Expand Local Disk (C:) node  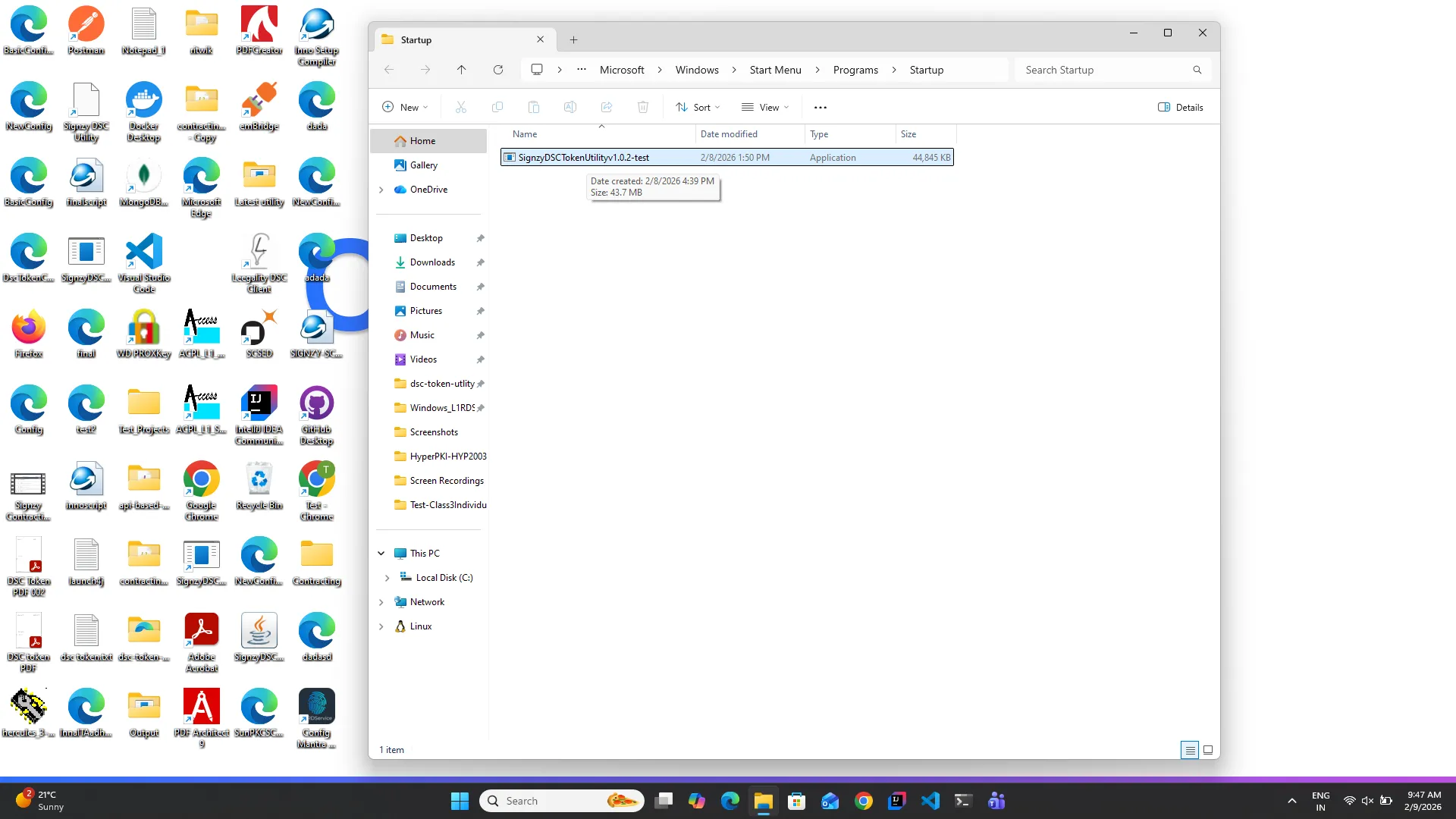[387, 578]
